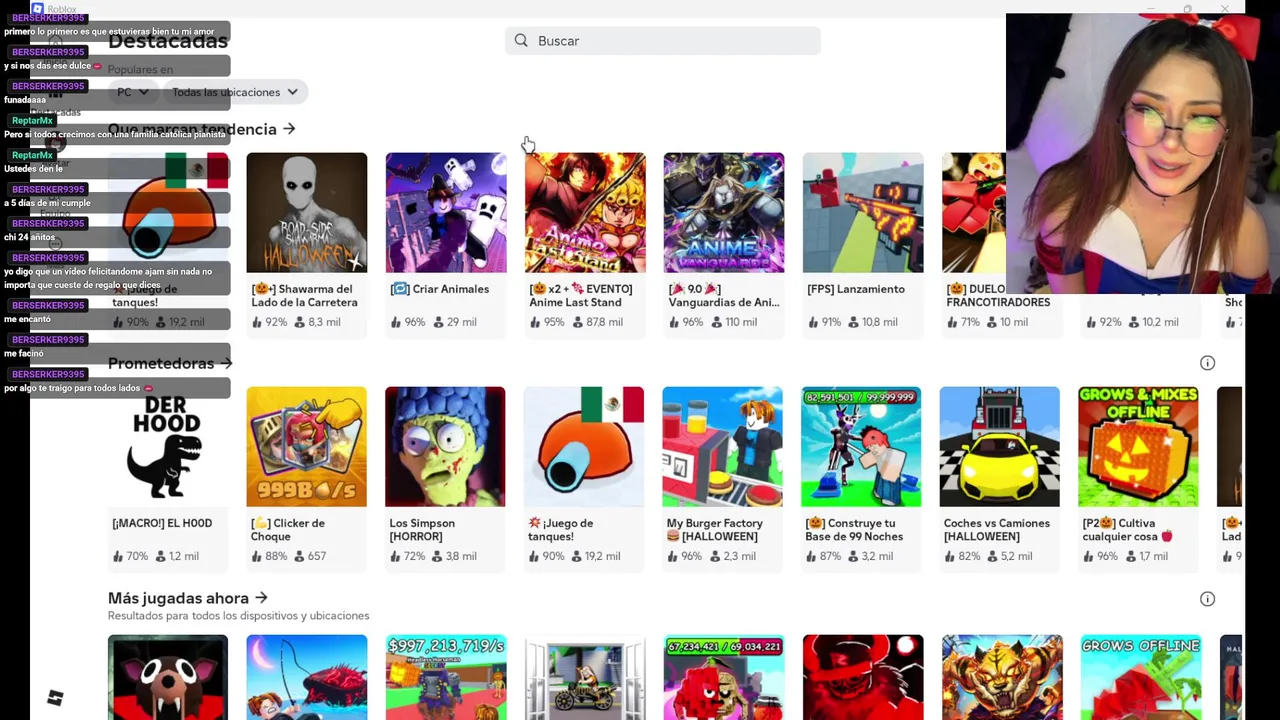Click the players icon showing 657
The image size is (1280, 720).
[298, 556]
